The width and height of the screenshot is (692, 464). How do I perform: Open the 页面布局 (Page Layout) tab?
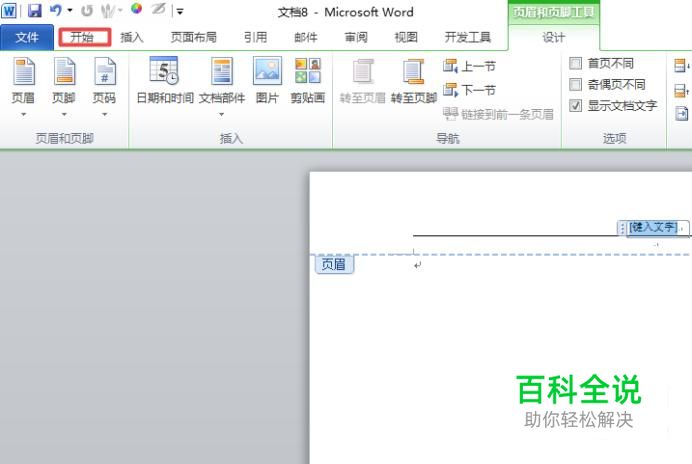coord(194,38)
